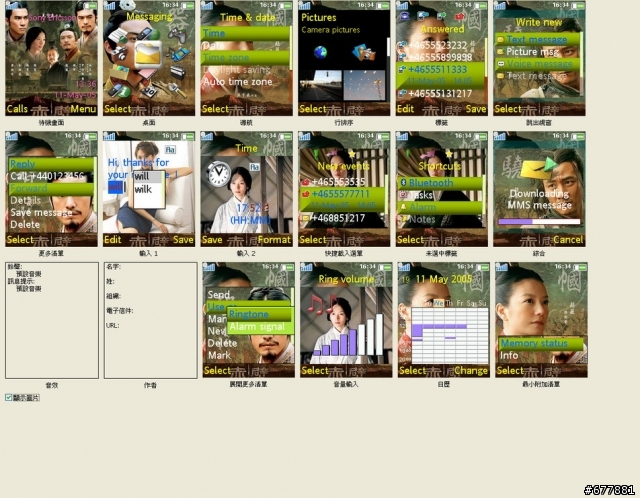
Task: Select Reply in the message options menu
Action: tap(51, 164)
